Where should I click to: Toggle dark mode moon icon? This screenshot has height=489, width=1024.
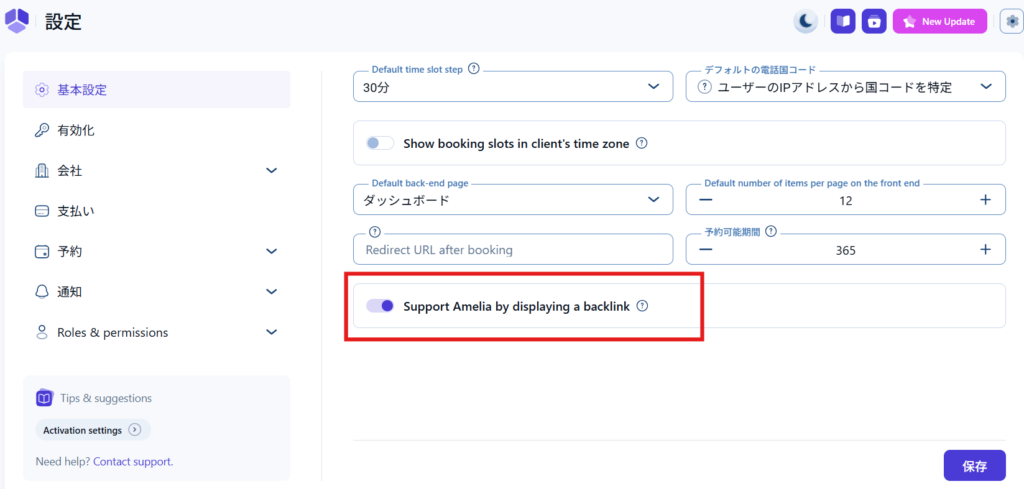pos(806,21)
